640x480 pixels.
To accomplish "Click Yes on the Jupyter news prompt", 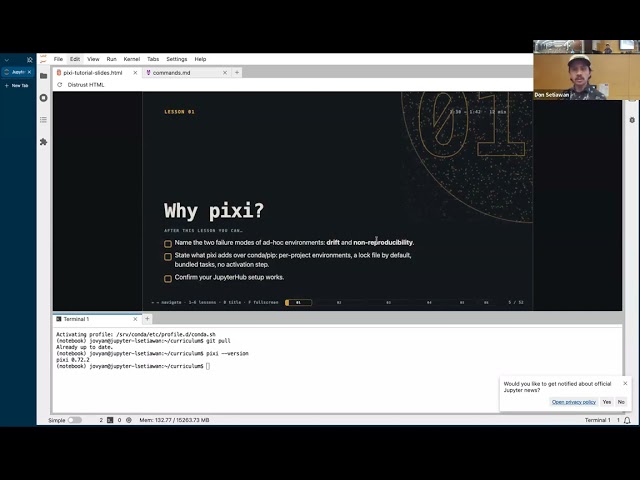I will click(x=607, y=402).
